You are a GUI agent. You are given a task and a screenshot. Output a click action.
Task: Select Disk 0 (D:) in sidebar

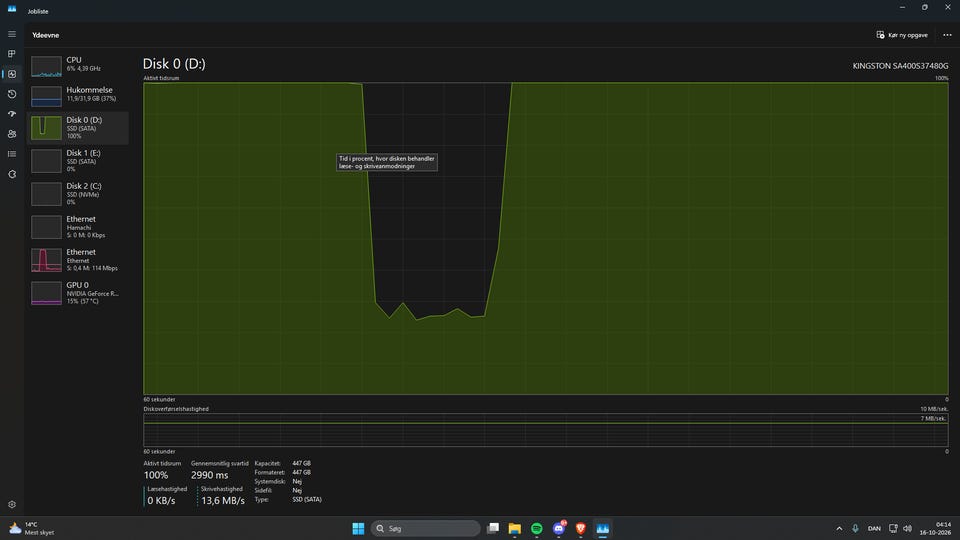pyautogui.click(x=78, y=127)
